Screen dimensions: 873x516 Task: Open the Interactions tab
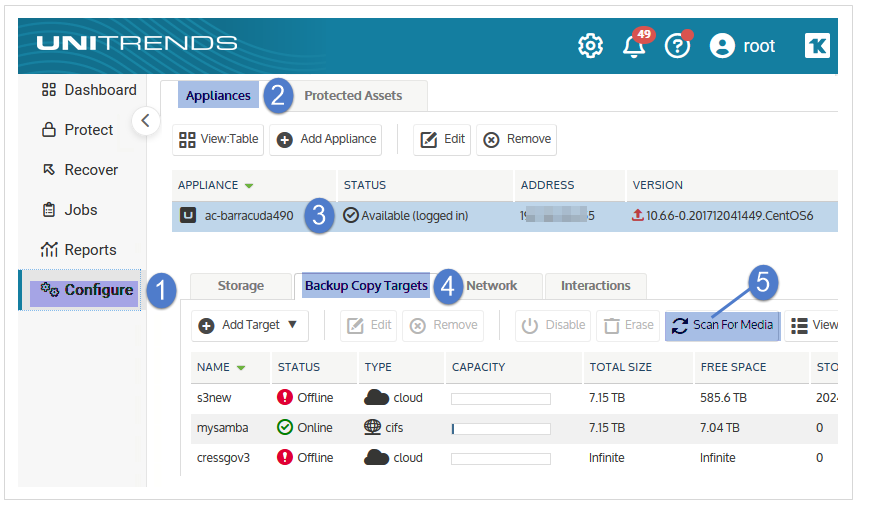(x=595, y=286)
